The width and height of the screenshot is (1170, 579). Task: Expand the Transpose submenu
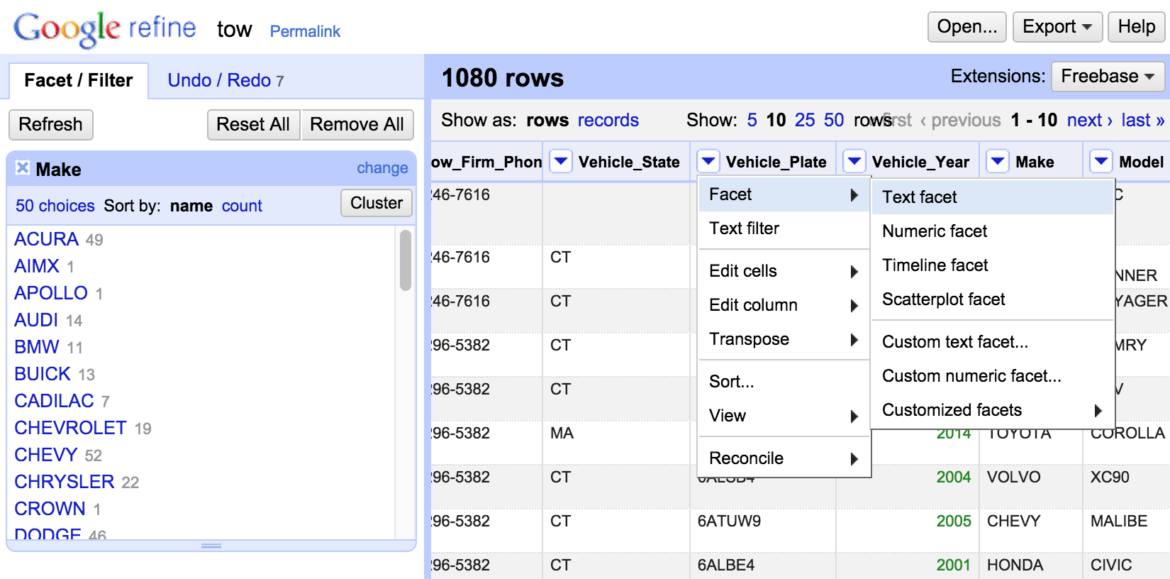tap(784, 339)
